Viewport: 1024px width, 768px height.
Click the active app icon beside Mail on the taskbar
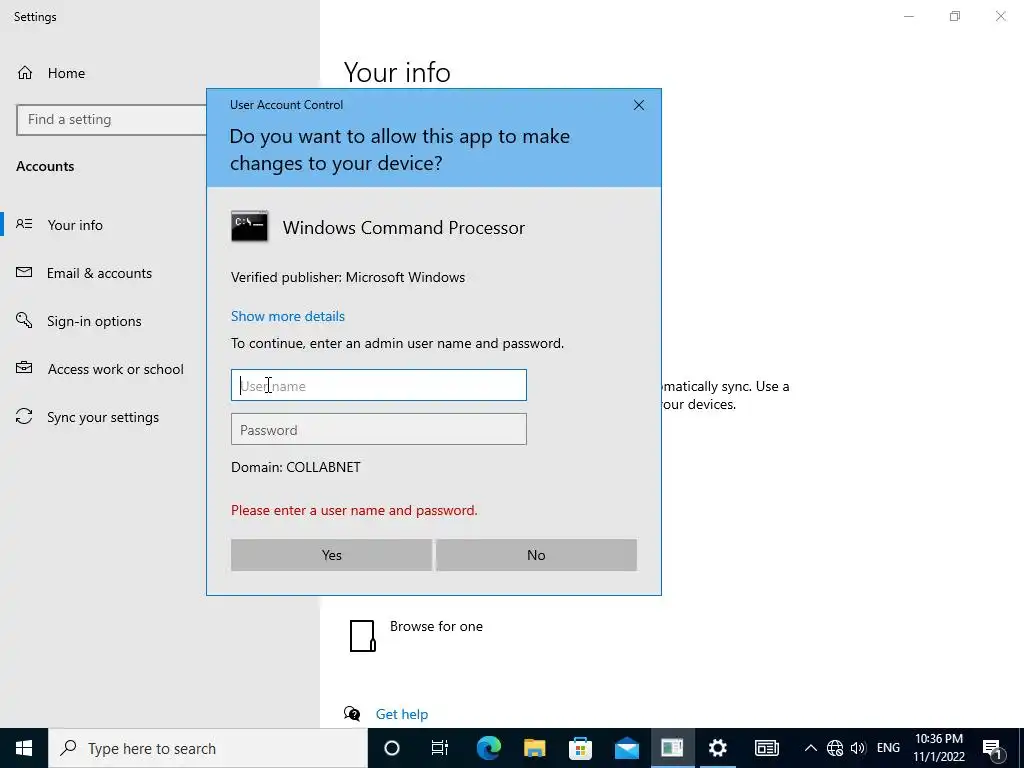pos(672,748)
